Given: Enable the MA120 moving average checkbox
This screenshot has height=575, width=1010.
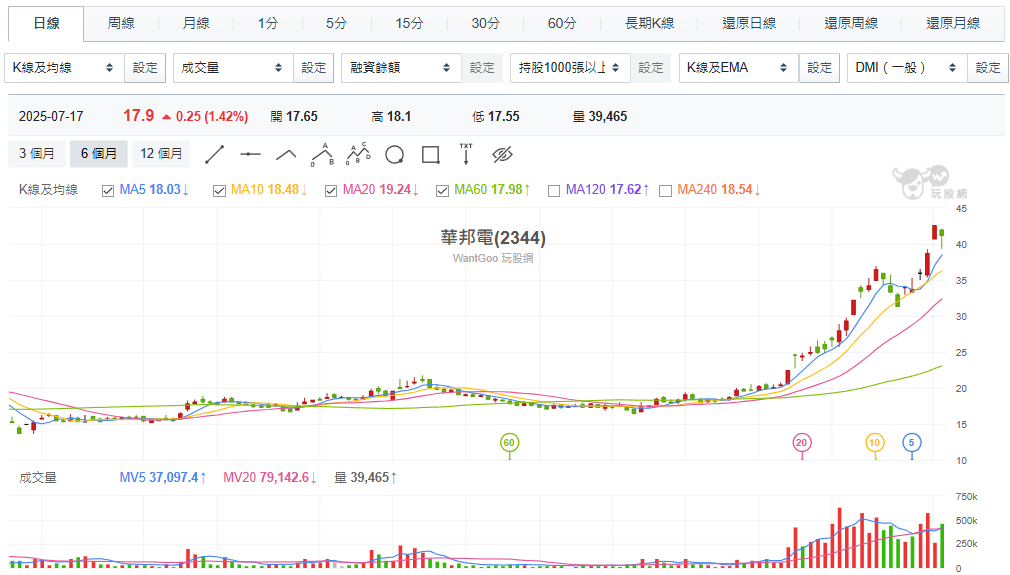Looking at the screenshot, I should 554,190.
